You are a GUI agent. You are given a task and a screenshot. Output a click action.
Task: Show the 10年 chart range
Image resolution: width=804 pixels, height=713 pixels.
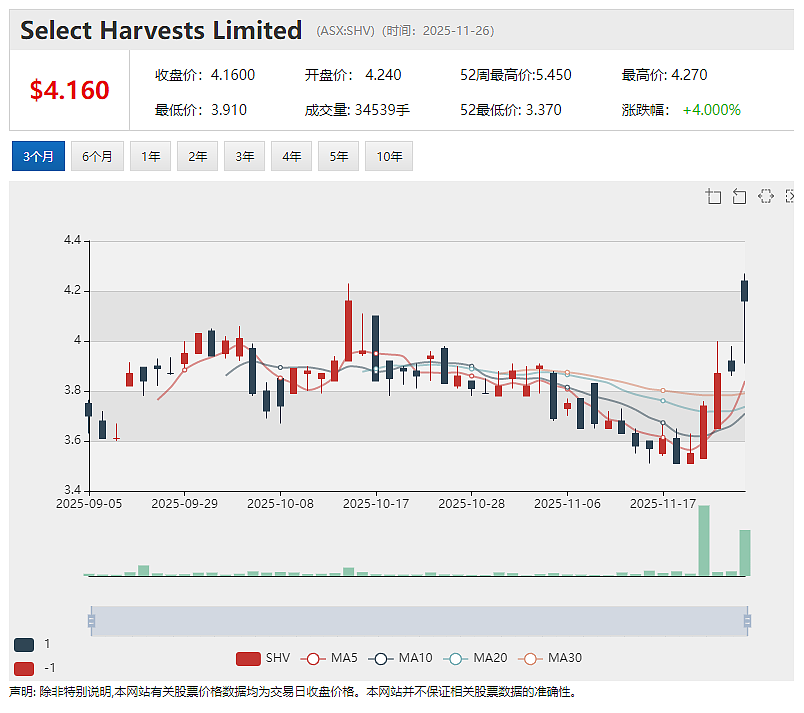click(389, 156)
